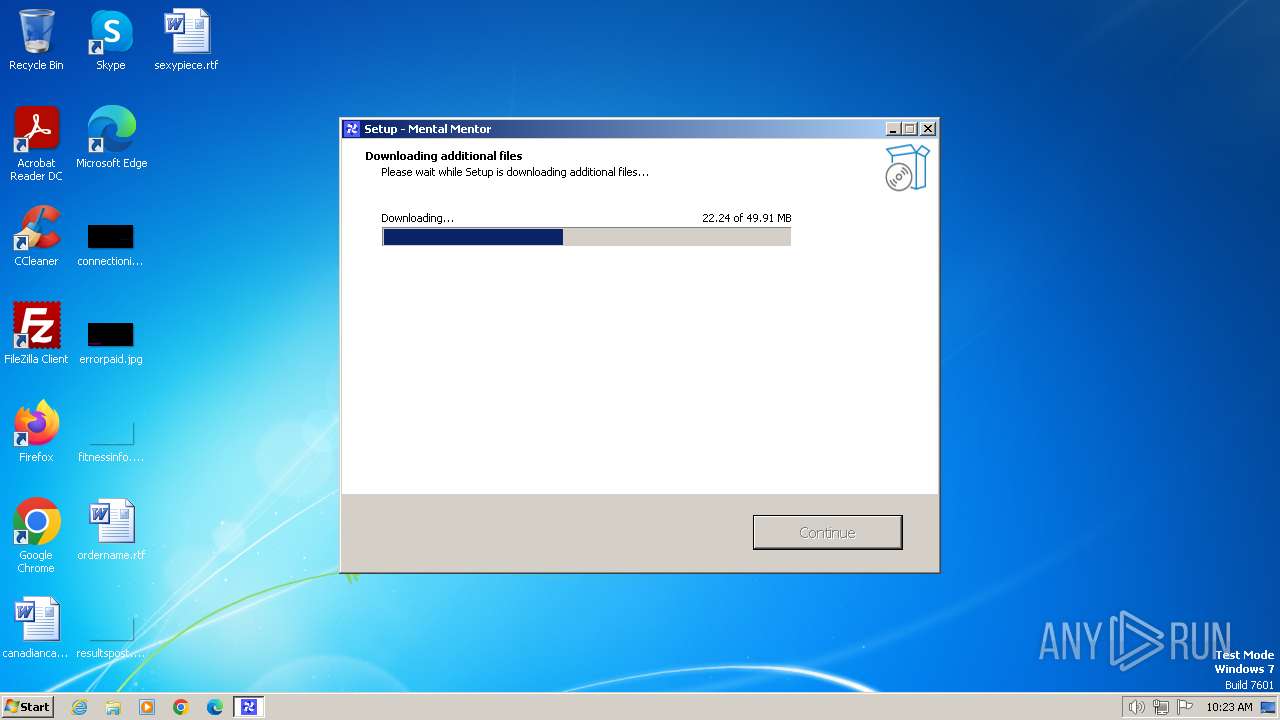Open the CCleaner desktop shortcut
1280x720 pixels.
click(36, 236)
